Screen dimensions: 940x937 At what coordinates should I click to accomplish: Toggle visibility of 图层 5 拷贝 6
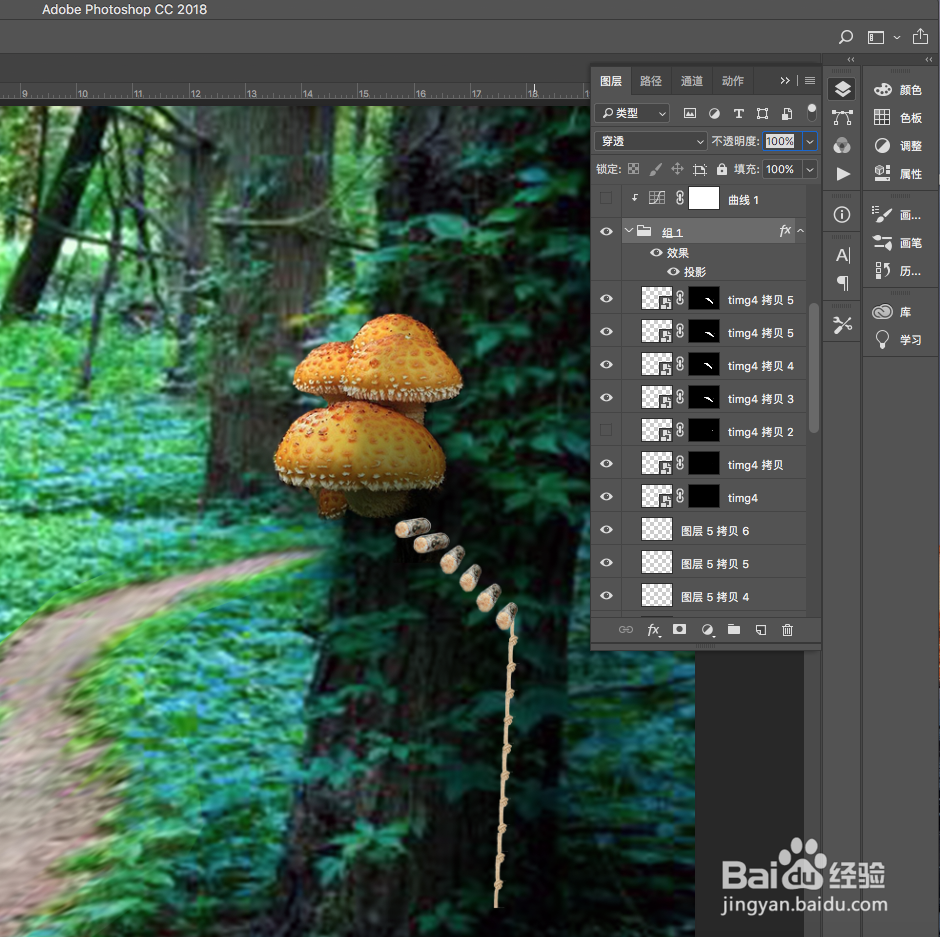click(606, 529)
